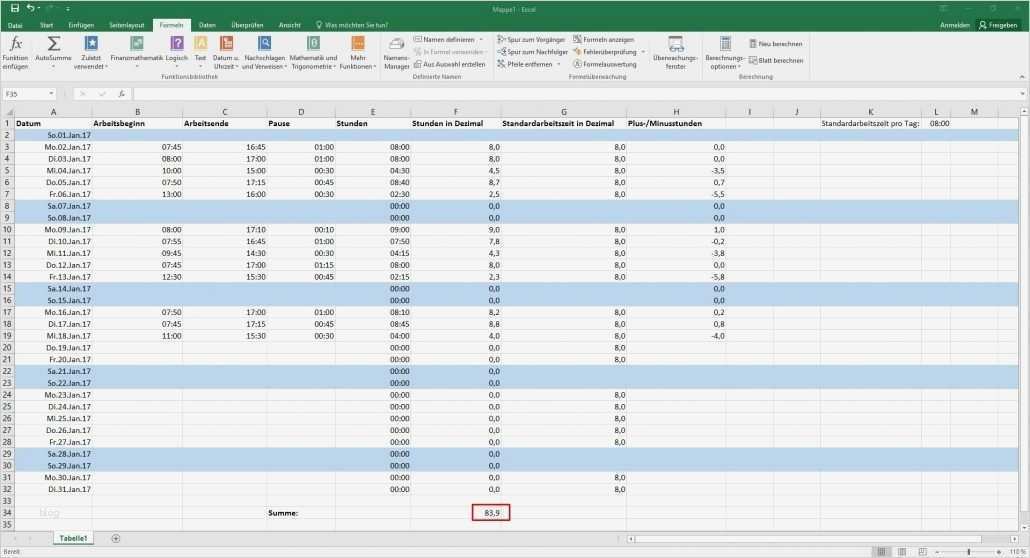Screen dimensions: 1030x558
Task: Switch to page layout view in the status bar
Action: coord(902,551)
